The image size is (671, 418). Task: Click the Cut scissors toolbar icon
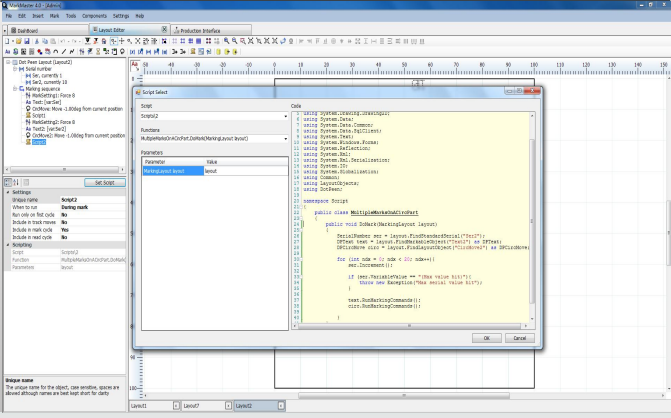37,41
